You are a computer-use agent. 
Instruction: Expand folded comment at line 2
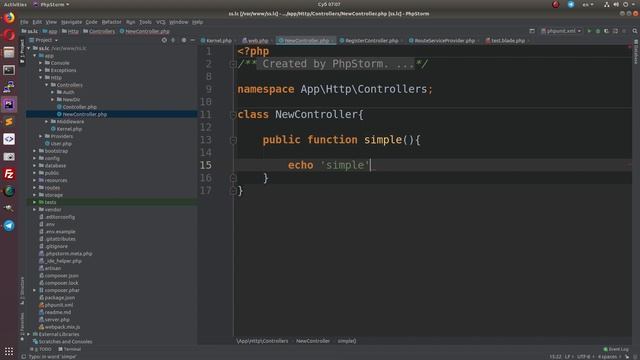(x=233, y=64)
